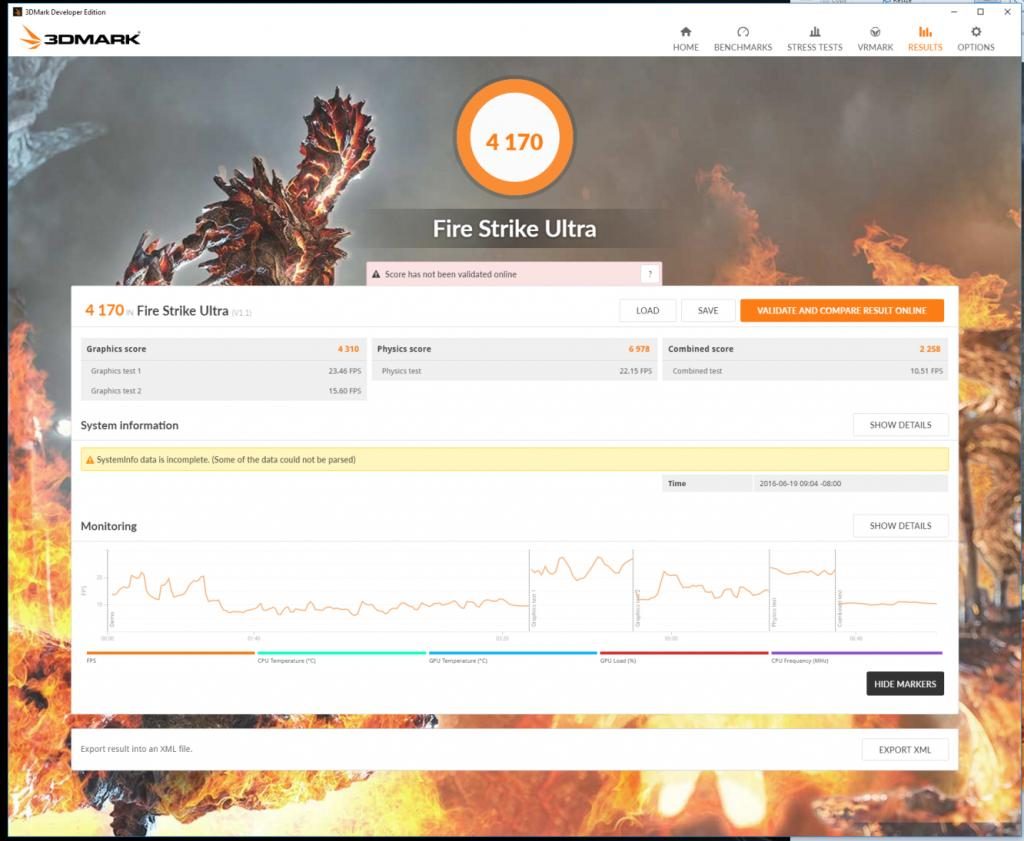Export the result to XML
The height and width of the screenshot is (841, 1024).
[904, 750]
